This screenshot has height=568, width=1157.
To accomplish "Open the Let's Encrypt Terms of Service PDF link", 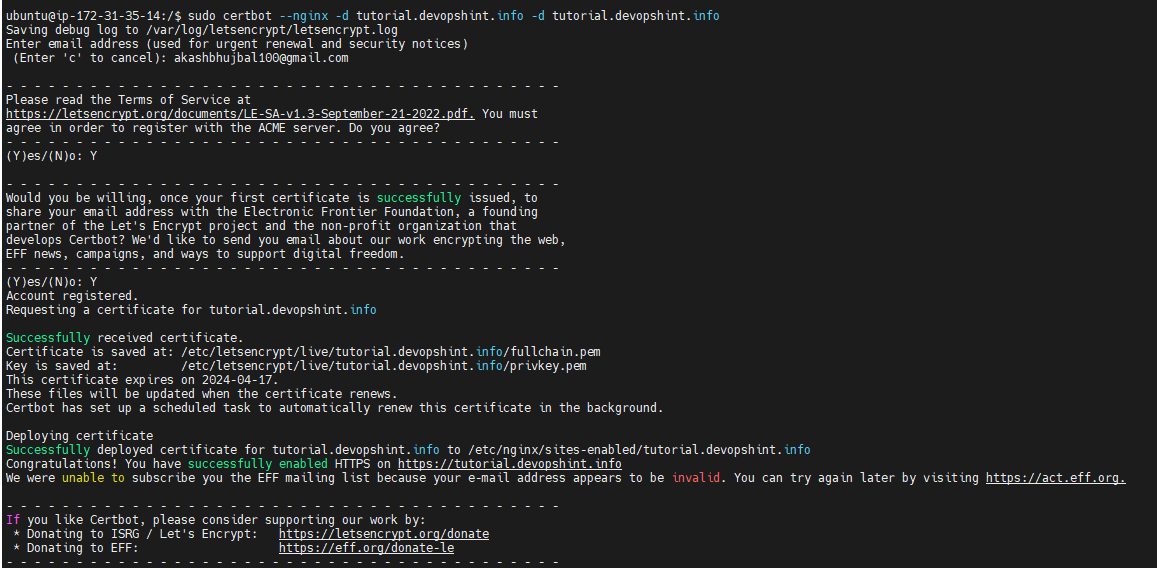I will [x=241, y=114].
